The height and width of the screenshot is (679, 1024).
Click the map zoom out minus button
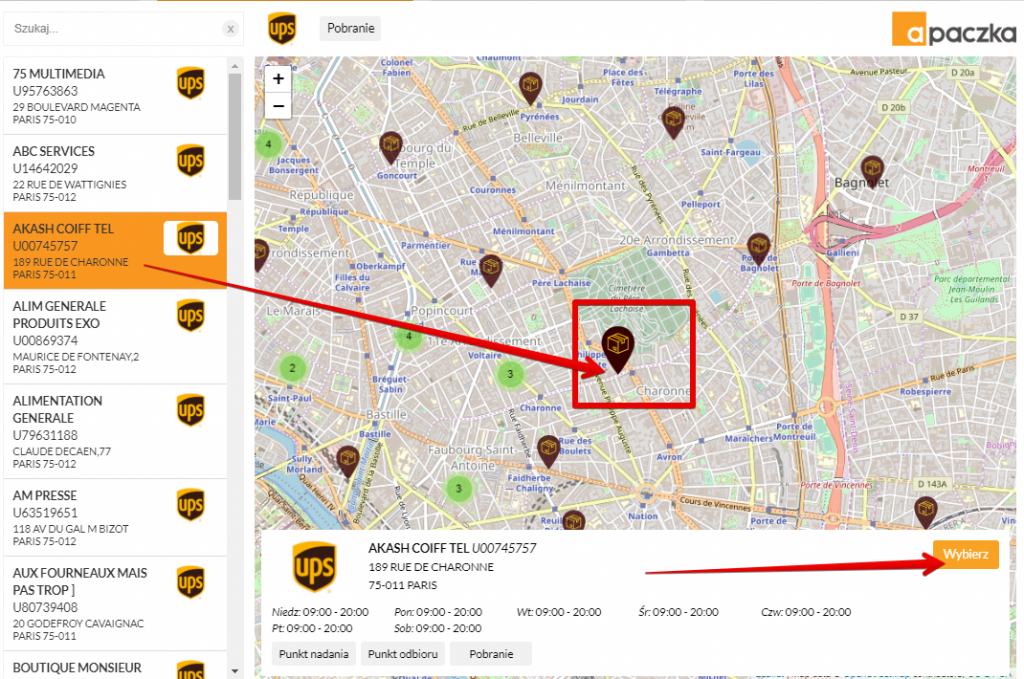pyautogui.click(x=278, y=105)
